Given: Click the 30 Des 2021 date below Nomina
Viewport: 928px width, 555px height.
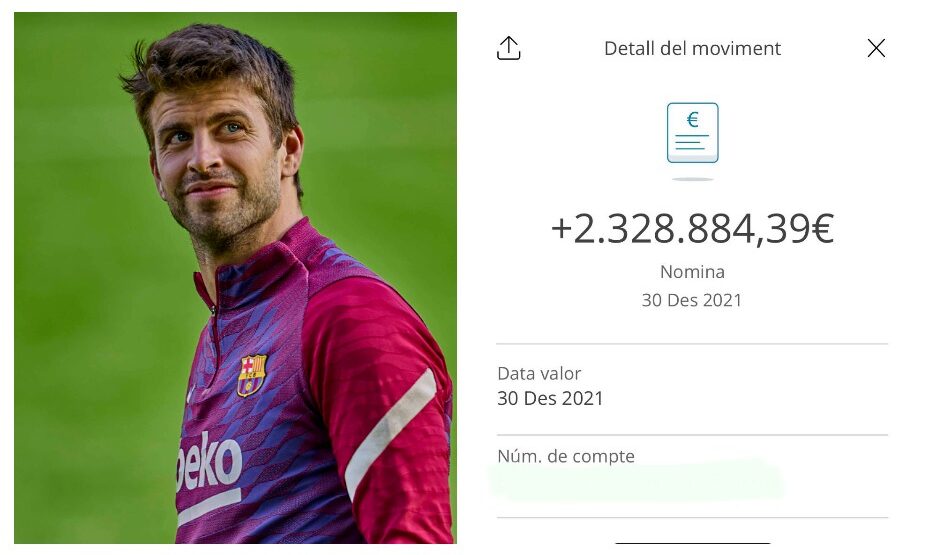Looking at the screenshot, I should 692,300.
